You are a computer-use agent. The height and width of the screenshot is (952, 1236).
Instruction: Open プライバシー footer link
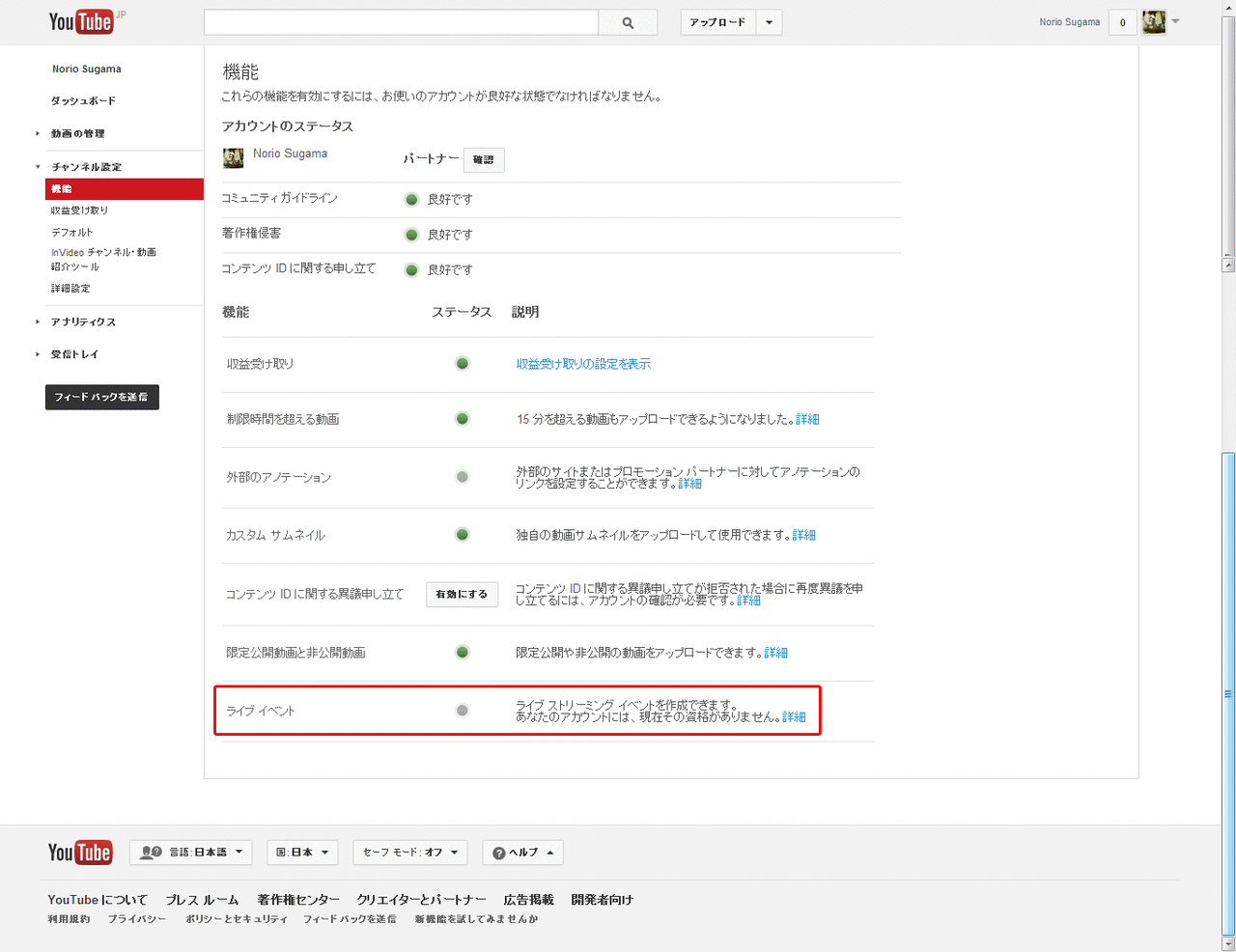pos(137,919)
